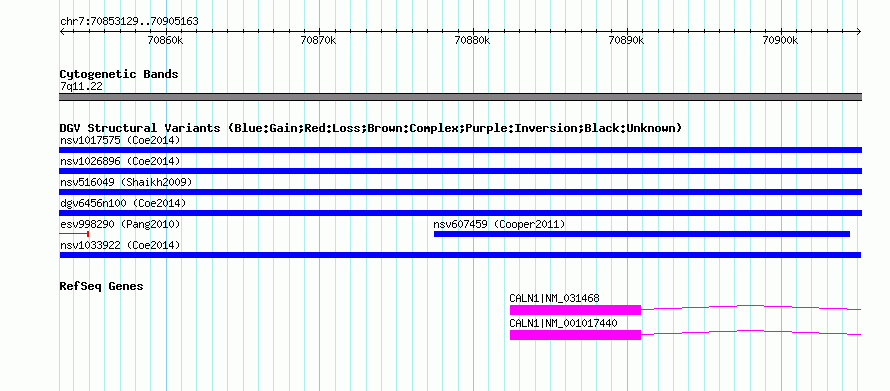Click the Cytogenetic Bands track title
This screenshot has width=890, height=391.
(119, 74)
